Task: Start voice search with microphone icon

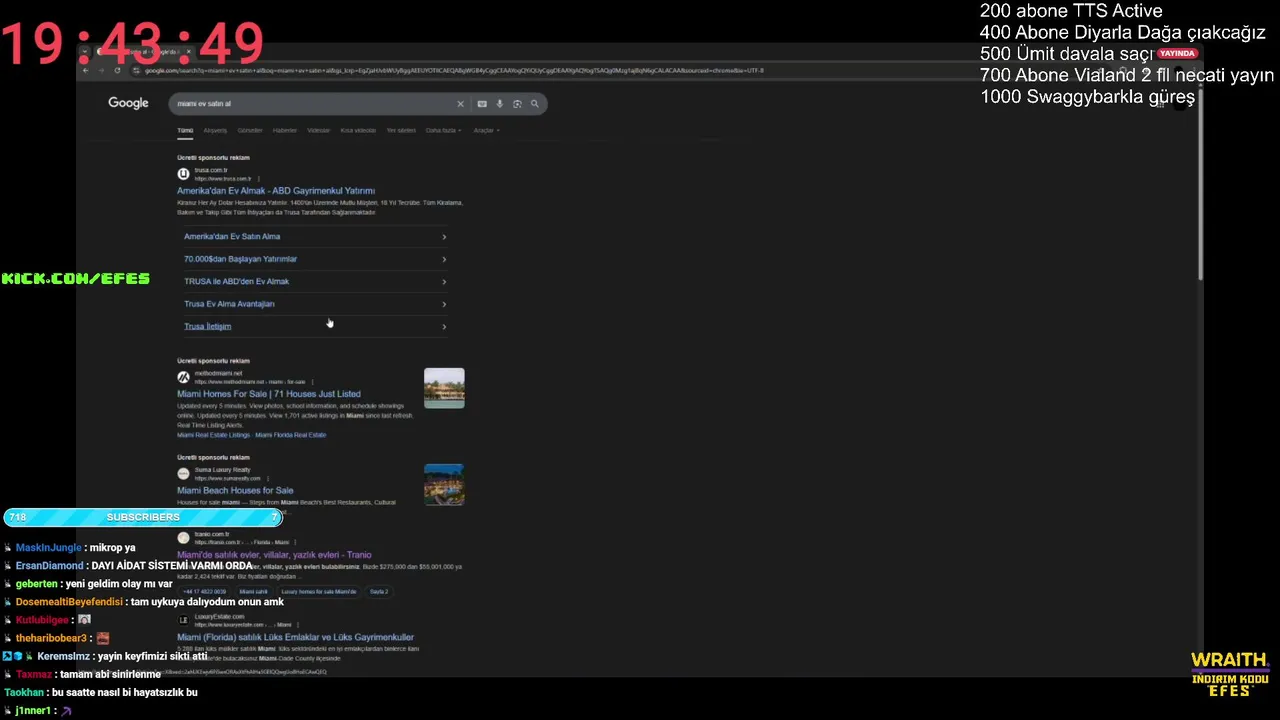Action: pos(499,104)
